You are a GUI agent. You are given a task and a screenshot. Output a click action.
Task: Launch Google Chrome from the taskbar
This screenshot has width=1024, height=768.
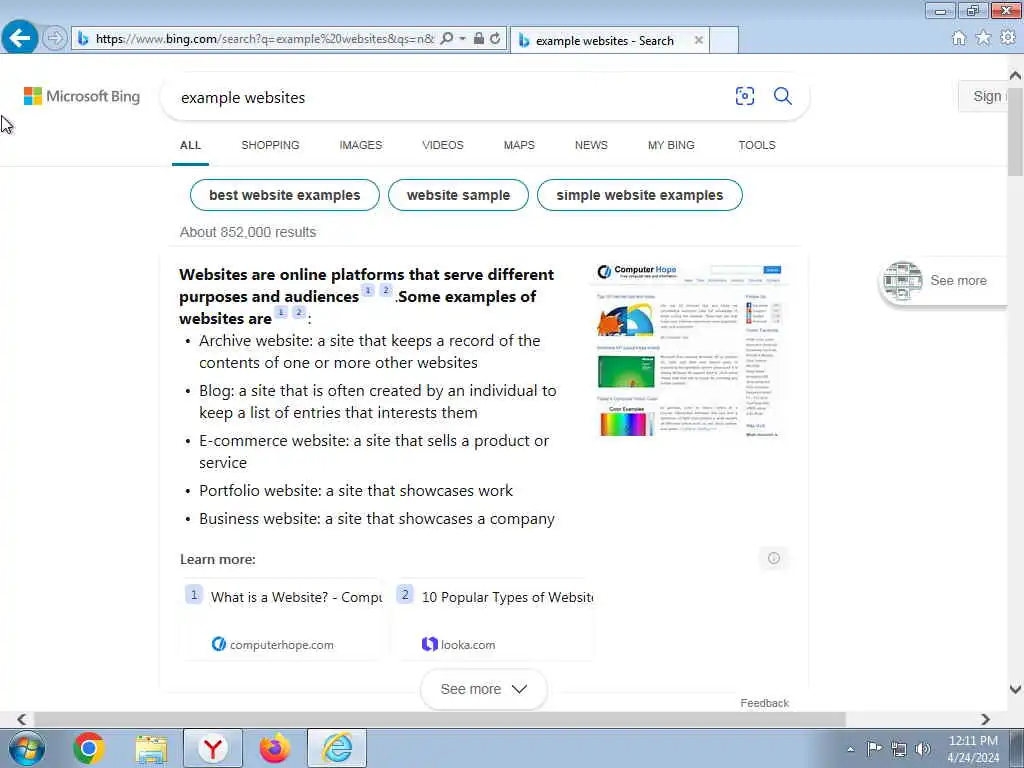(89, 748)
